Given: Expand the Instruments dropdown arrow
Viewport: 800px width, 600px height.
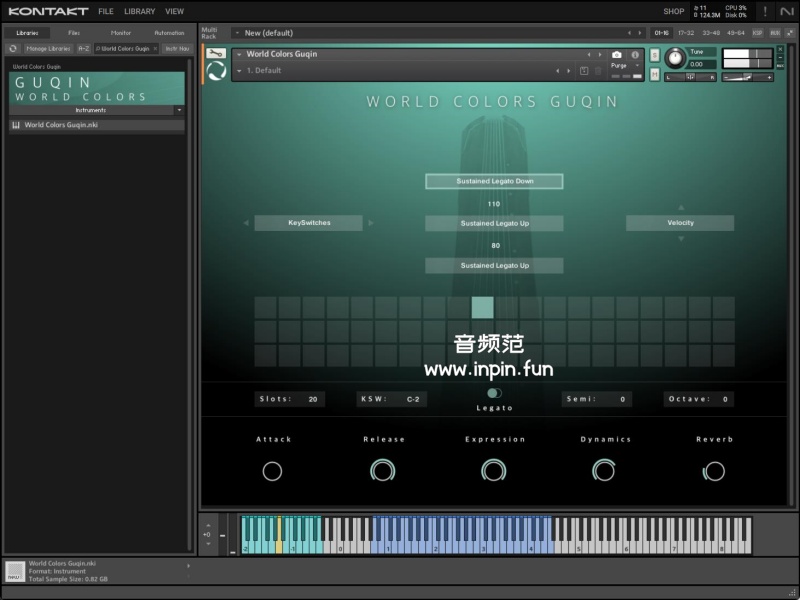Looking at the screenshot, I should click(x=179, y=110).
